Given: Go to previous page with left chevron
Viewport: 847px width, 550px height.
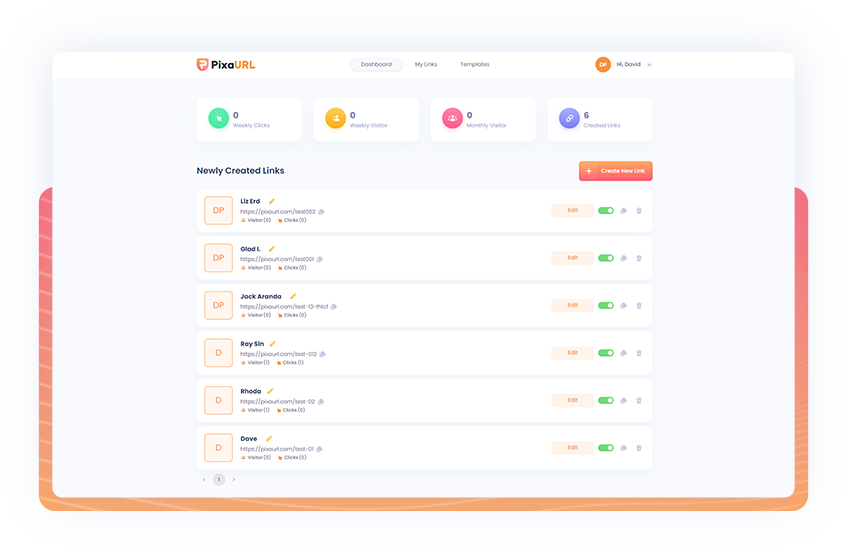Looking at the screenshot, I should click(204, 480).
